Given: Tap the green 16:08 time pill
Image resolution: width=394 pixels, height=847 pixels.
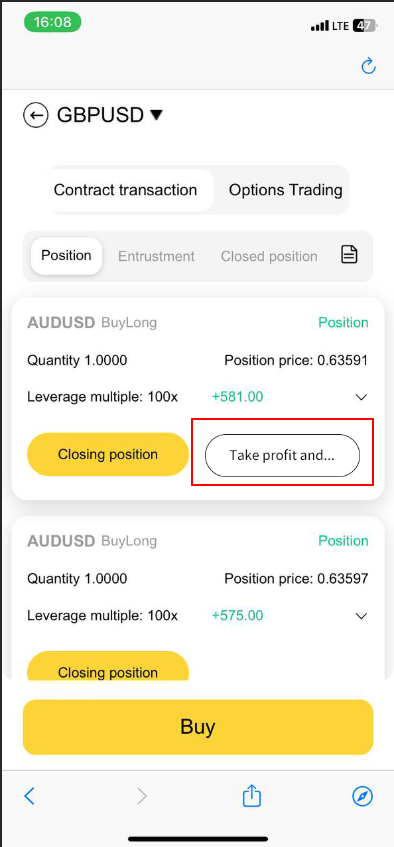Looking at the screenshot, I should 52,22.
